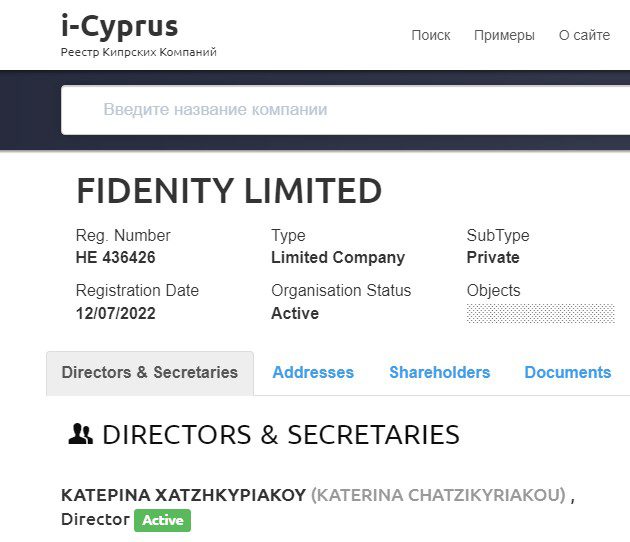Click director name ΚΑΤΕΡΙΝΑ ΧΑΤΖΗΚΥΡΙΑΚΟΥ
This screenshot has height=542, width=630.
184,495
